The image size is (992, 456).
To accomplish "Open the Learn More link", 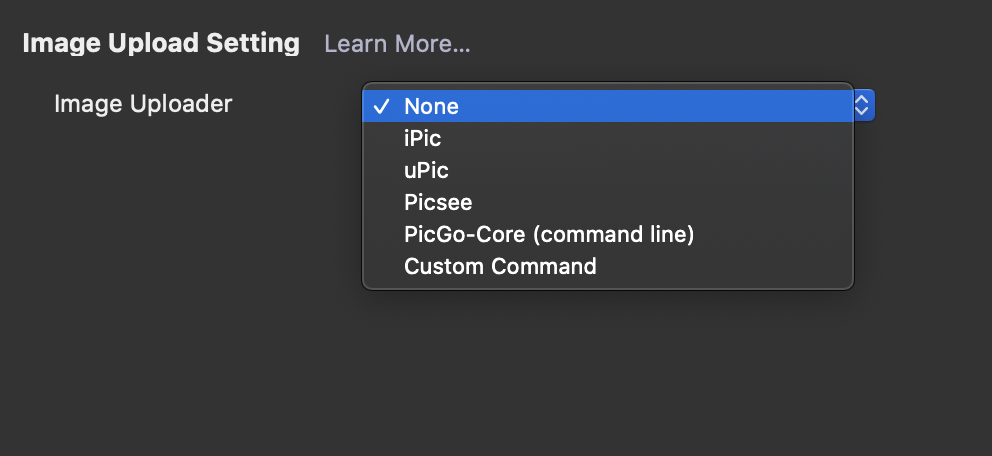I will point(397,45).
